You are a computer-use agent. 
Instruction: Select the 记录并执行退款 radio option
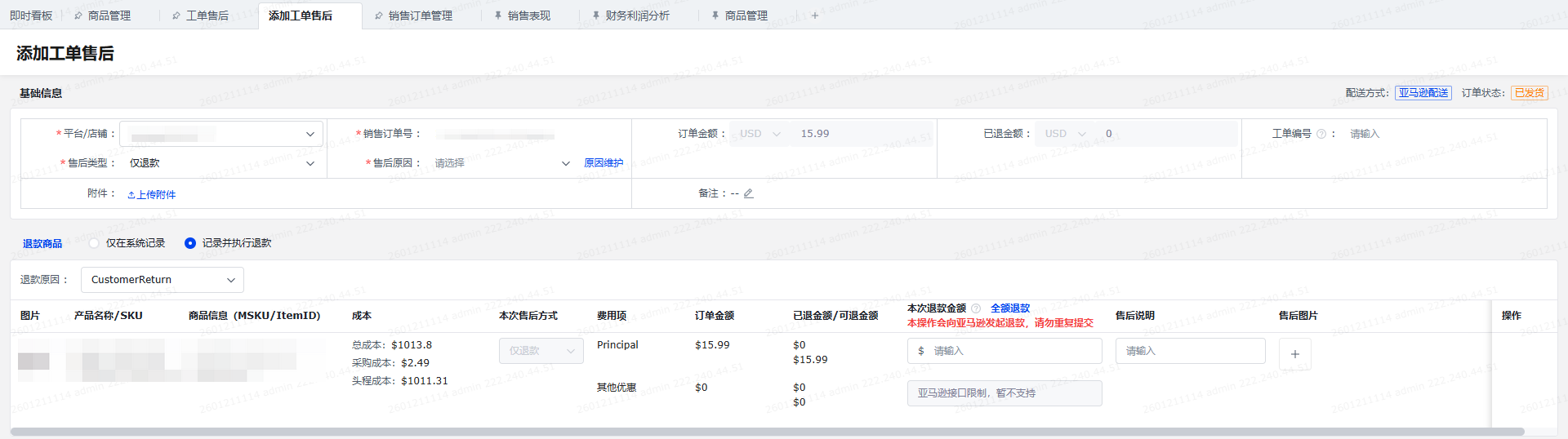190,243
